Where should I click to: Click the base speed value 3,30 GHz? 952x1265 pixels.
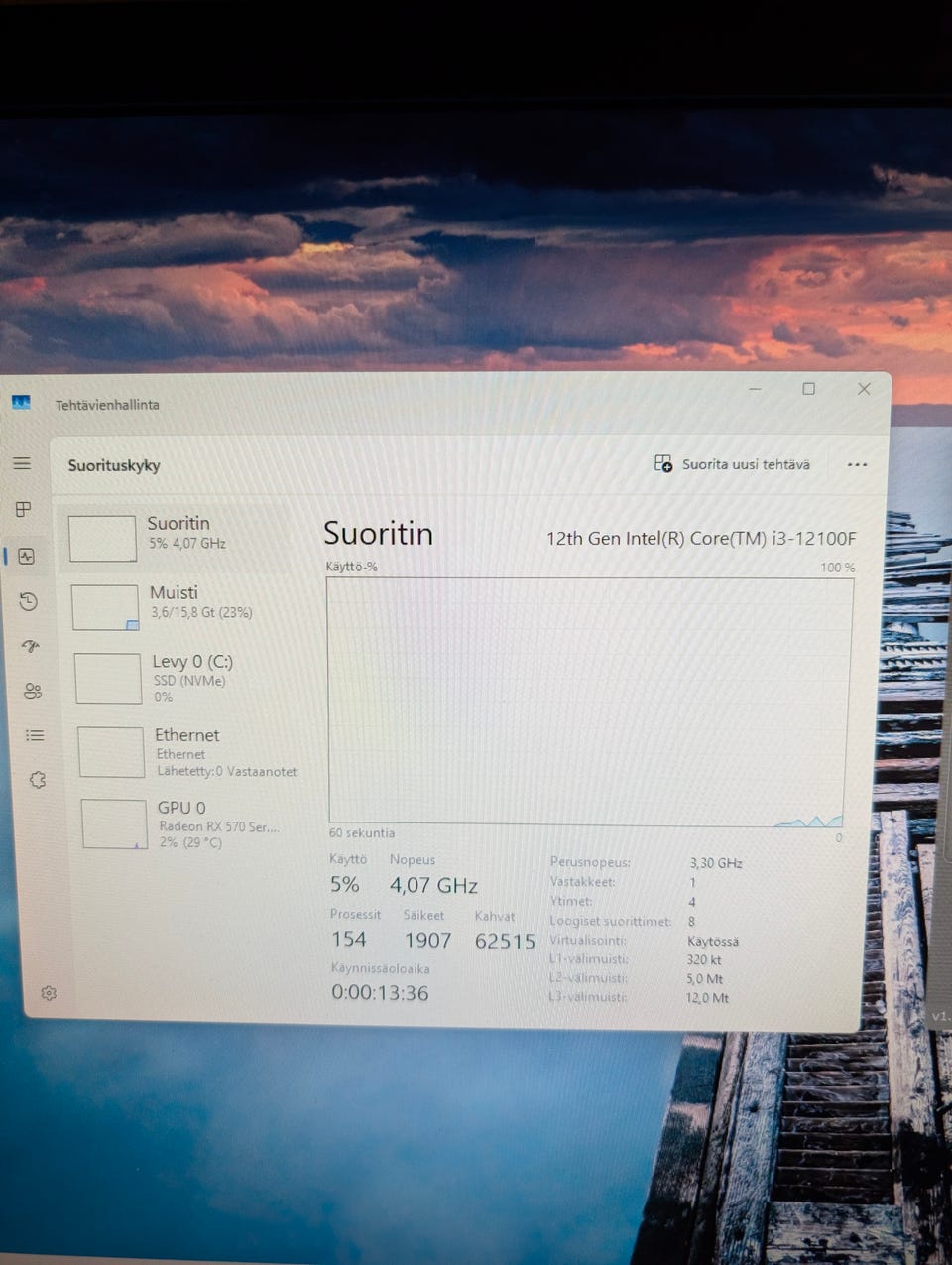[x=715, y=863]
